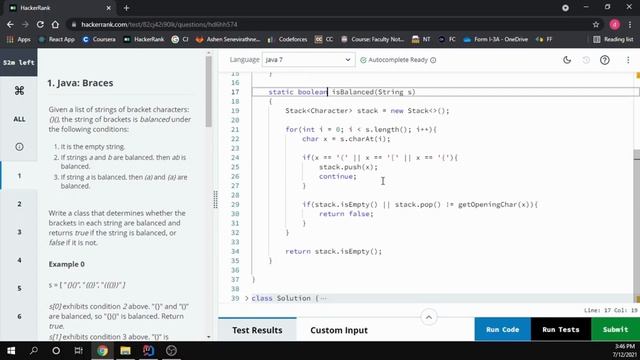Open the Windows Start menu
This screenshot has height=360, width=640.
11,351
